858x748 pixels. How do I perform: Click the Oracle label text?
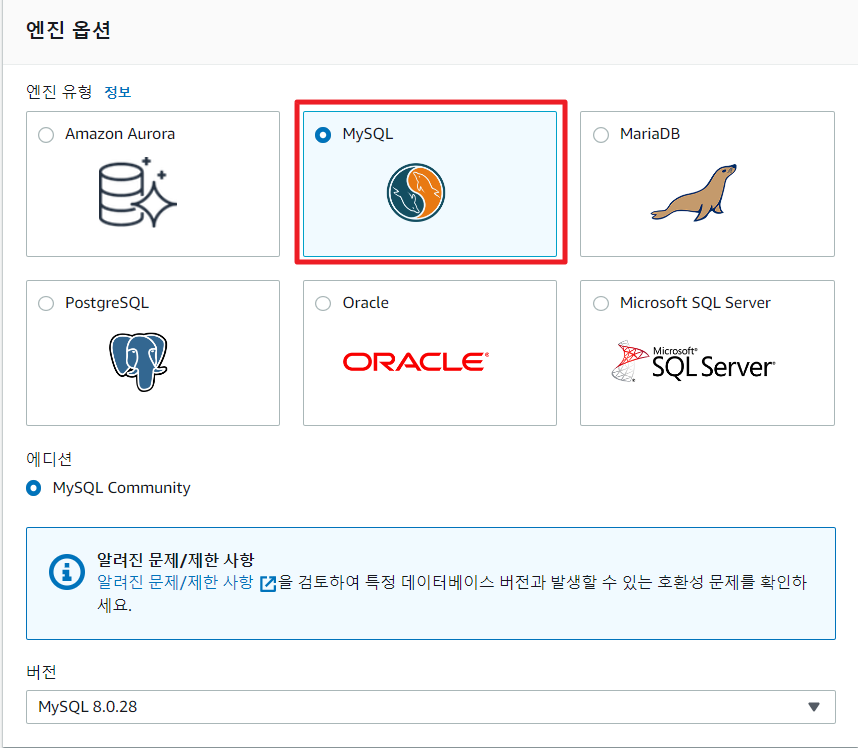pos(366,303)
